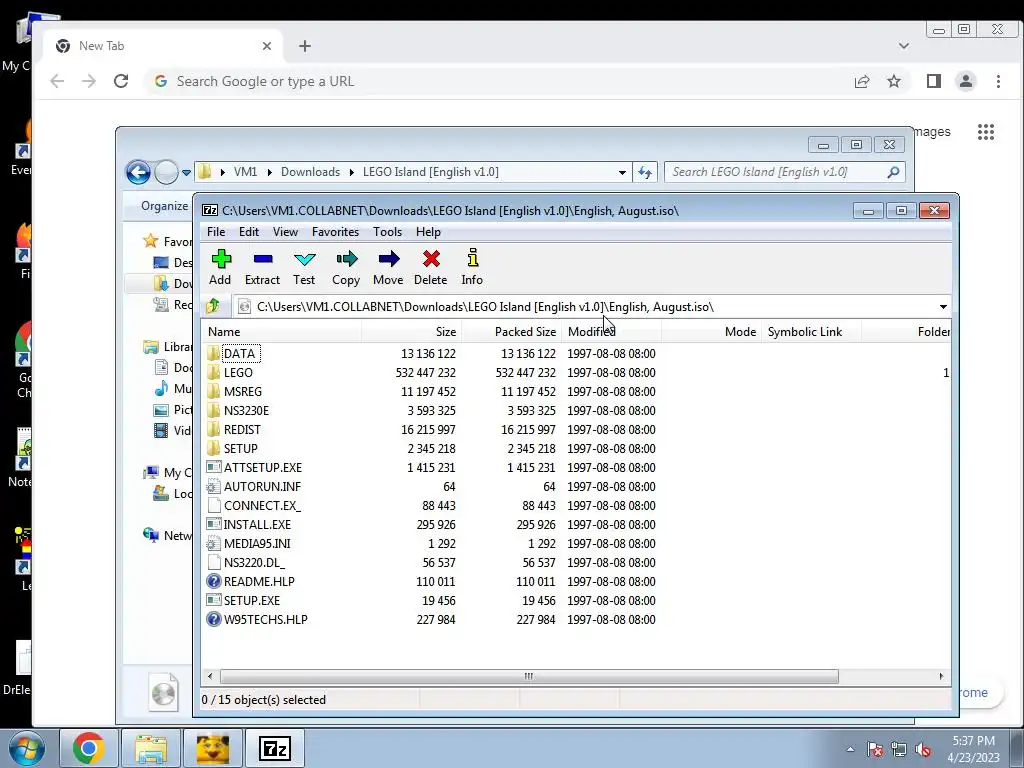Click the taskbar clock showing 5:37 PM
Screen dimensions: 1024x768
click(x=973, y=749)
